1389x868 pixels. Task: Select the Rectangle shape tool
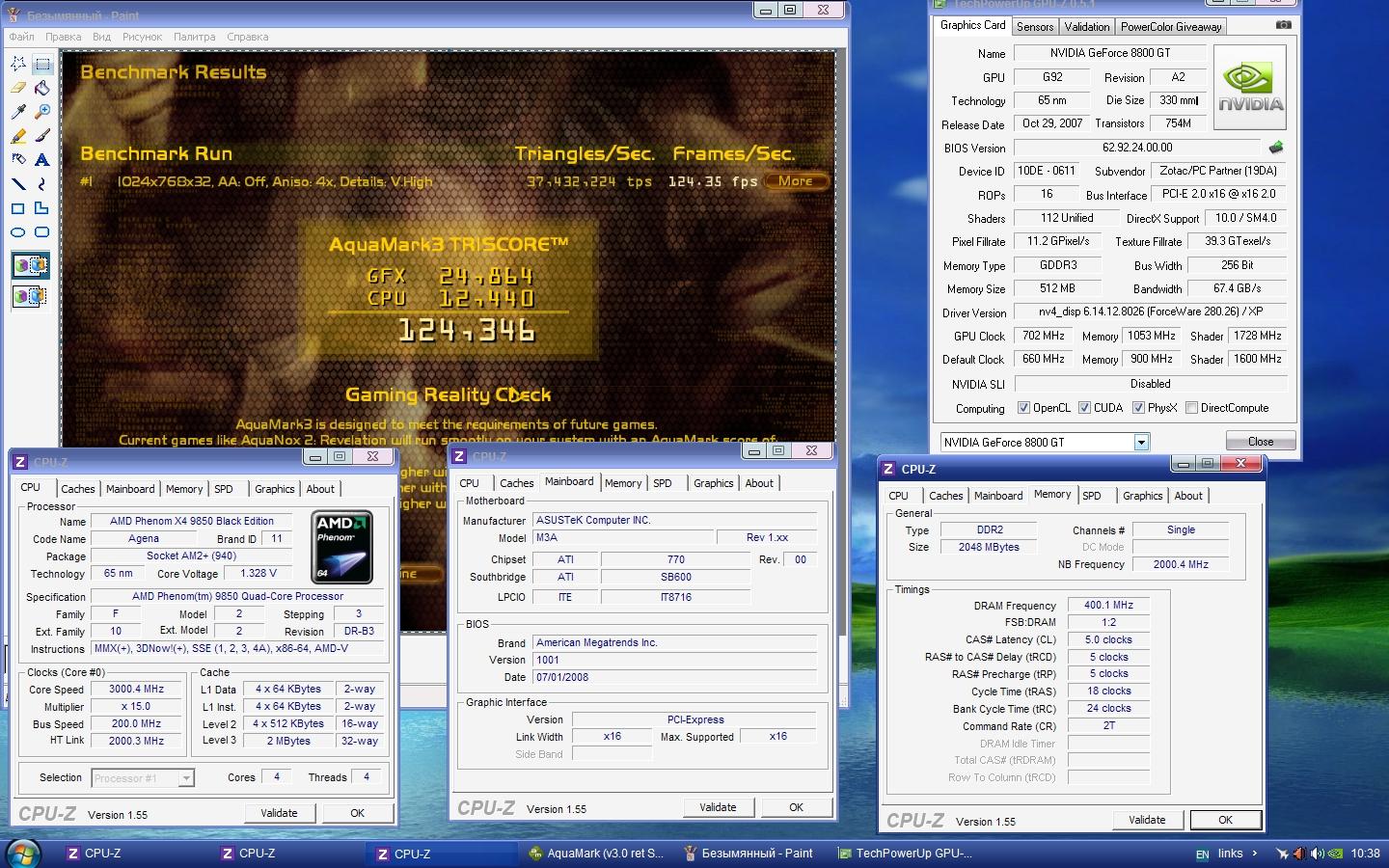click(18, 207)
